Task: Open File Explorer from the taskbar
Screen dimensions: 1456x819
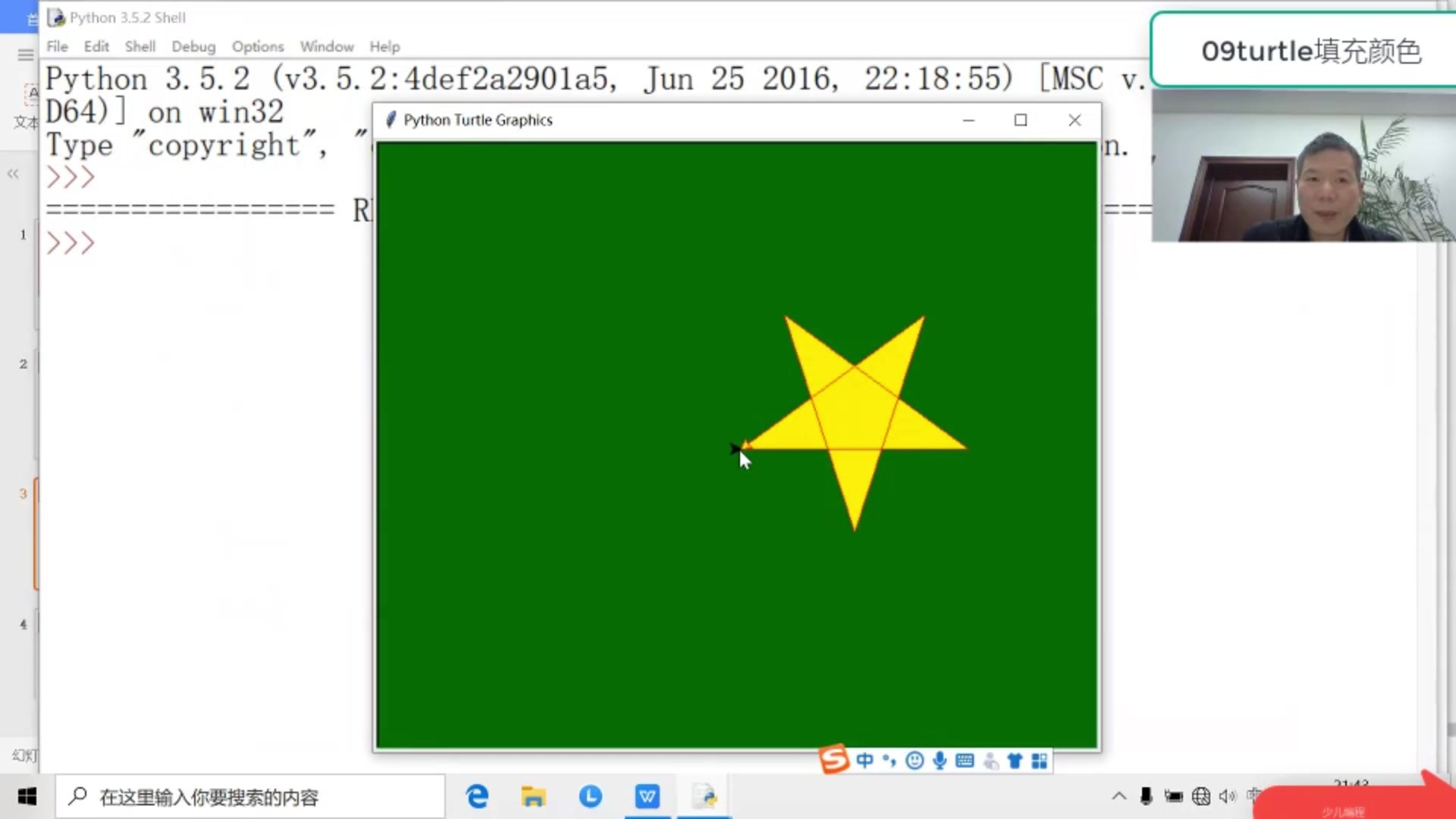Action: point(533,796)
